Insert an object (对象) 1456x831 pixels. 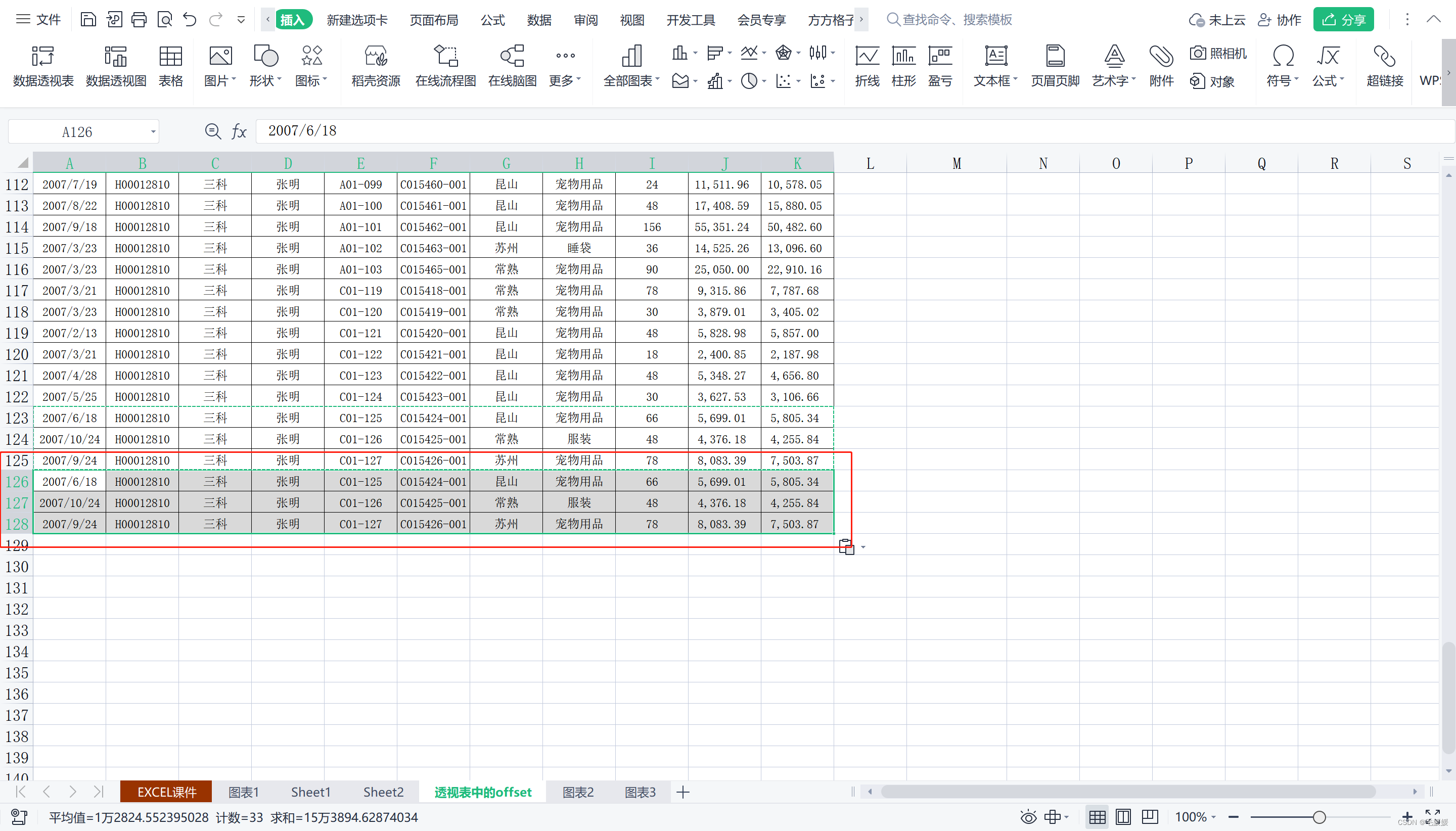pos(1212,81)
